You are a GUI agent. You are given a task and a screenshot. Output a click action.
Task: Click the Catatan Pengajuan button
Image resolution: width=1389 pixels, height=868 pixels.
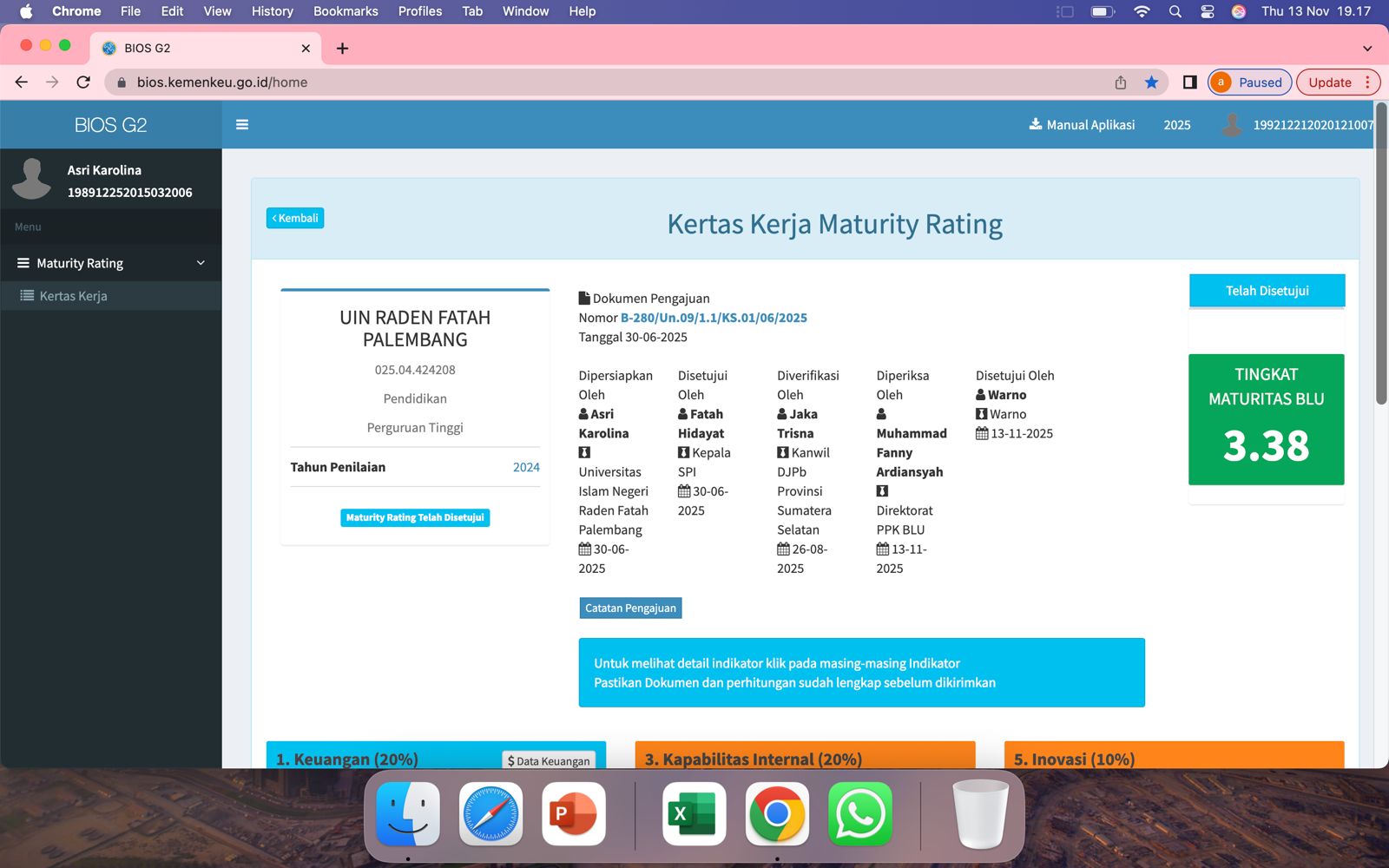[x=630, y=608]
